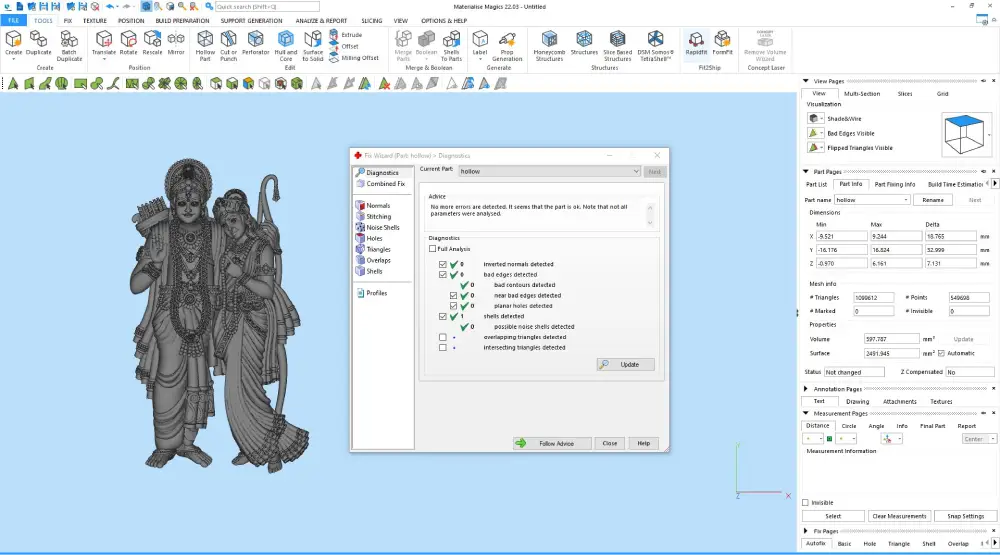Toggle near bad edges detected checkbox
Viewport: 1000px width, 555px height.
tap(453, 295)
